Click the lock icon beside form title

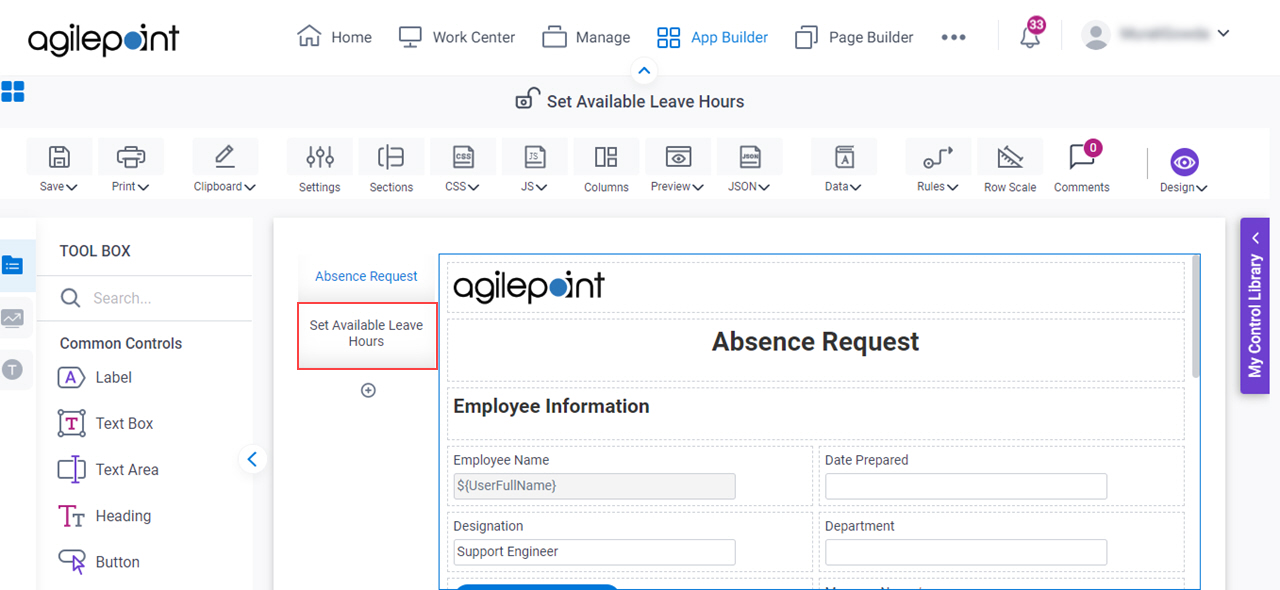pyautogui.click(x=527, y=98)
